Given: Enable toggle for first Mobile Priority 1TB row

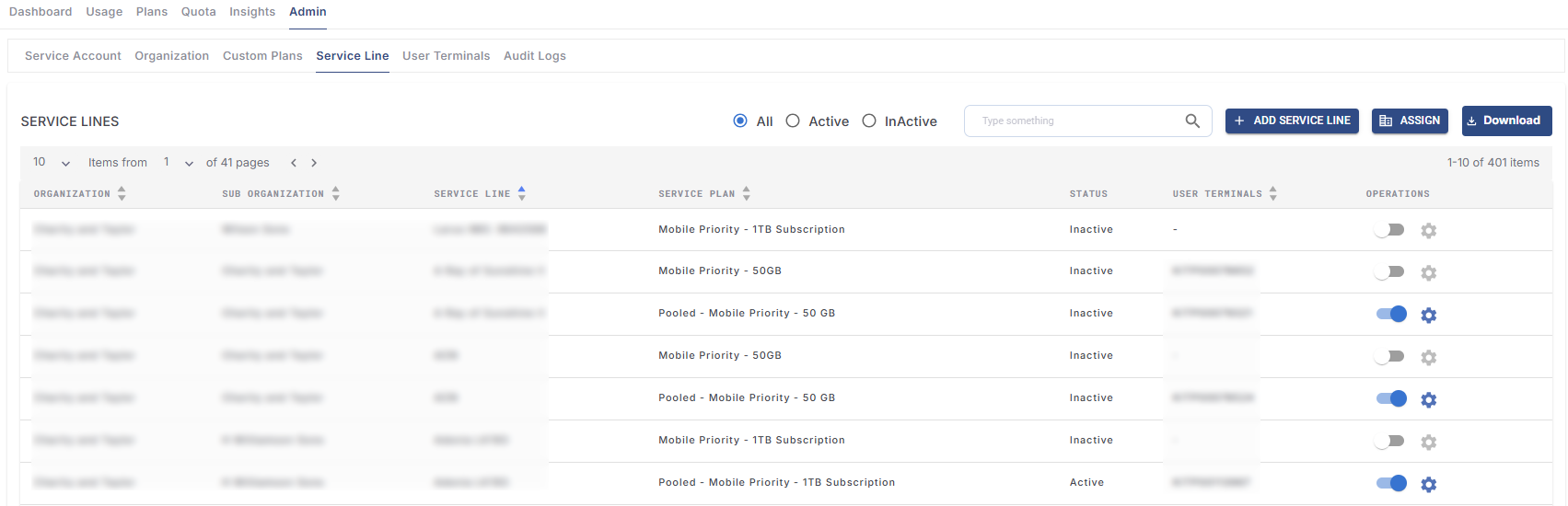Looking at the screenshot, I should click(x=1389, y=230).
